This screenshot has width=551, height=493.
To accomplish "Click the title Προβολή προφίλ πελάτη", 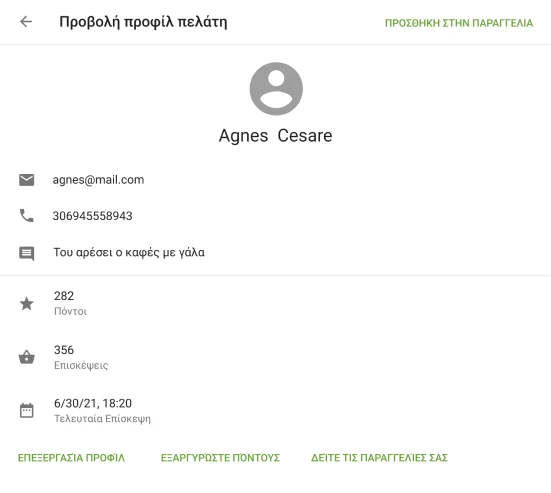I will (143, 22).
